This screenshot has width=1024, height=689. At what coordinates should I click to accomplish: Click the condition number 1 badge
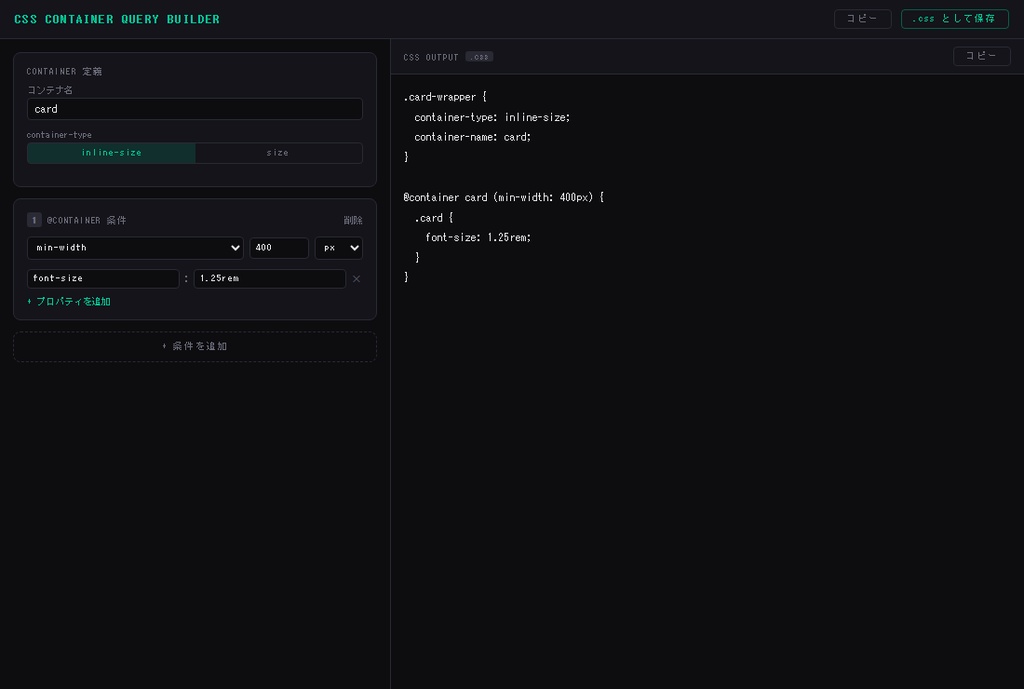34,220
